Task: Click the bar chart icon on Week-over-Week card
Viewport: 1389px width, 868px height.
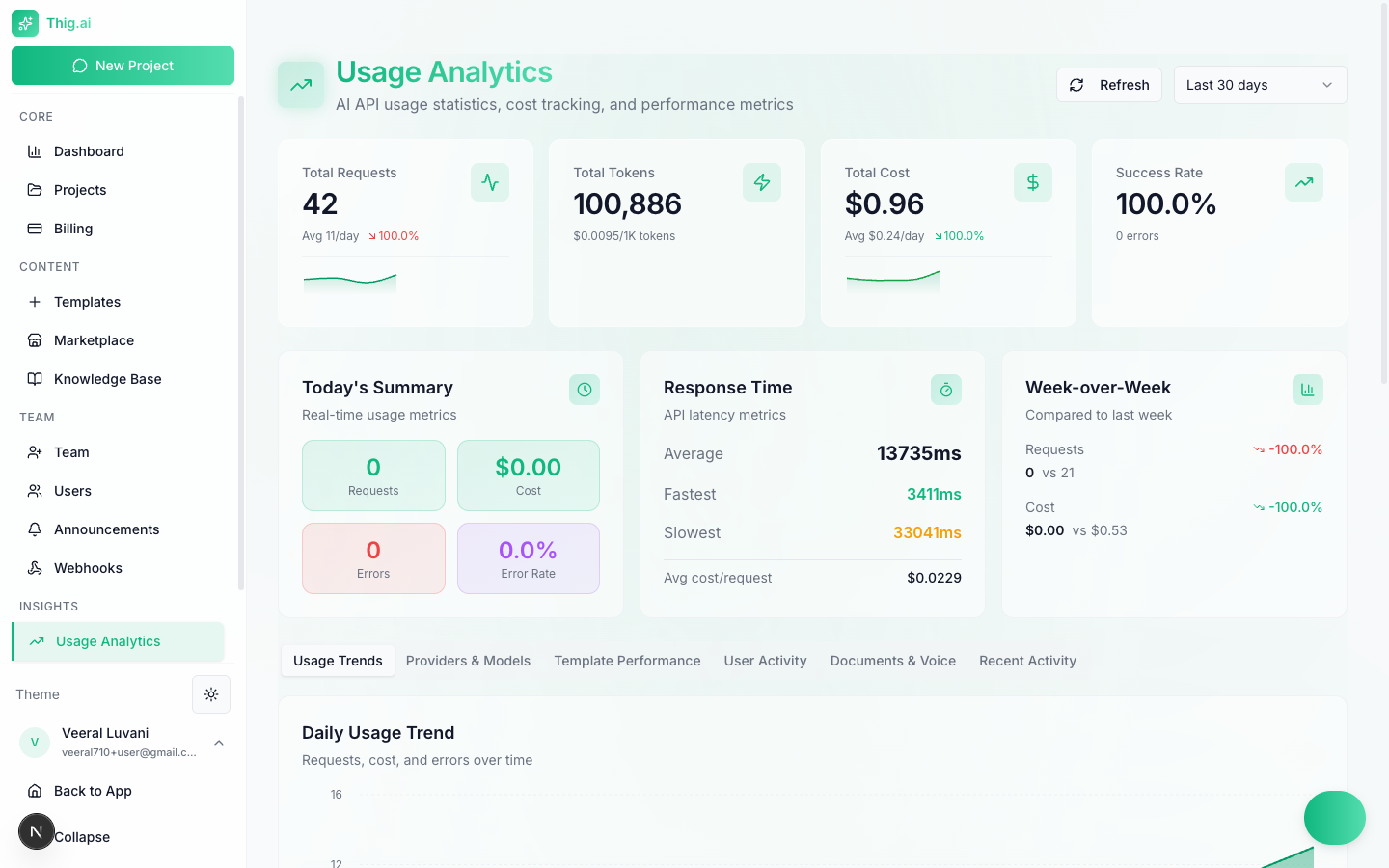Action: (1308, 389)
